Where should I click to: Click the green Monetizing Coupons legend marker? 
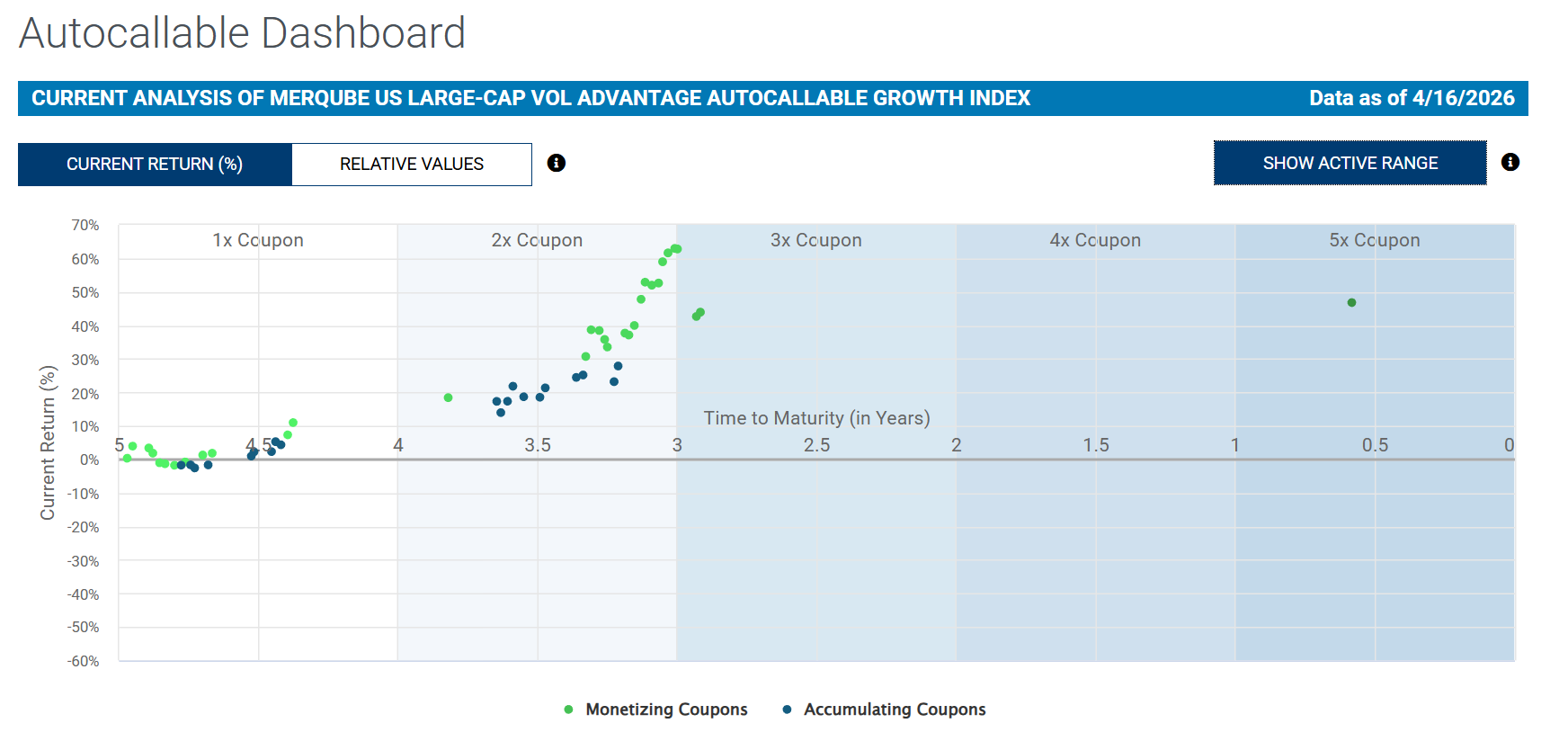tap(568, 710)
